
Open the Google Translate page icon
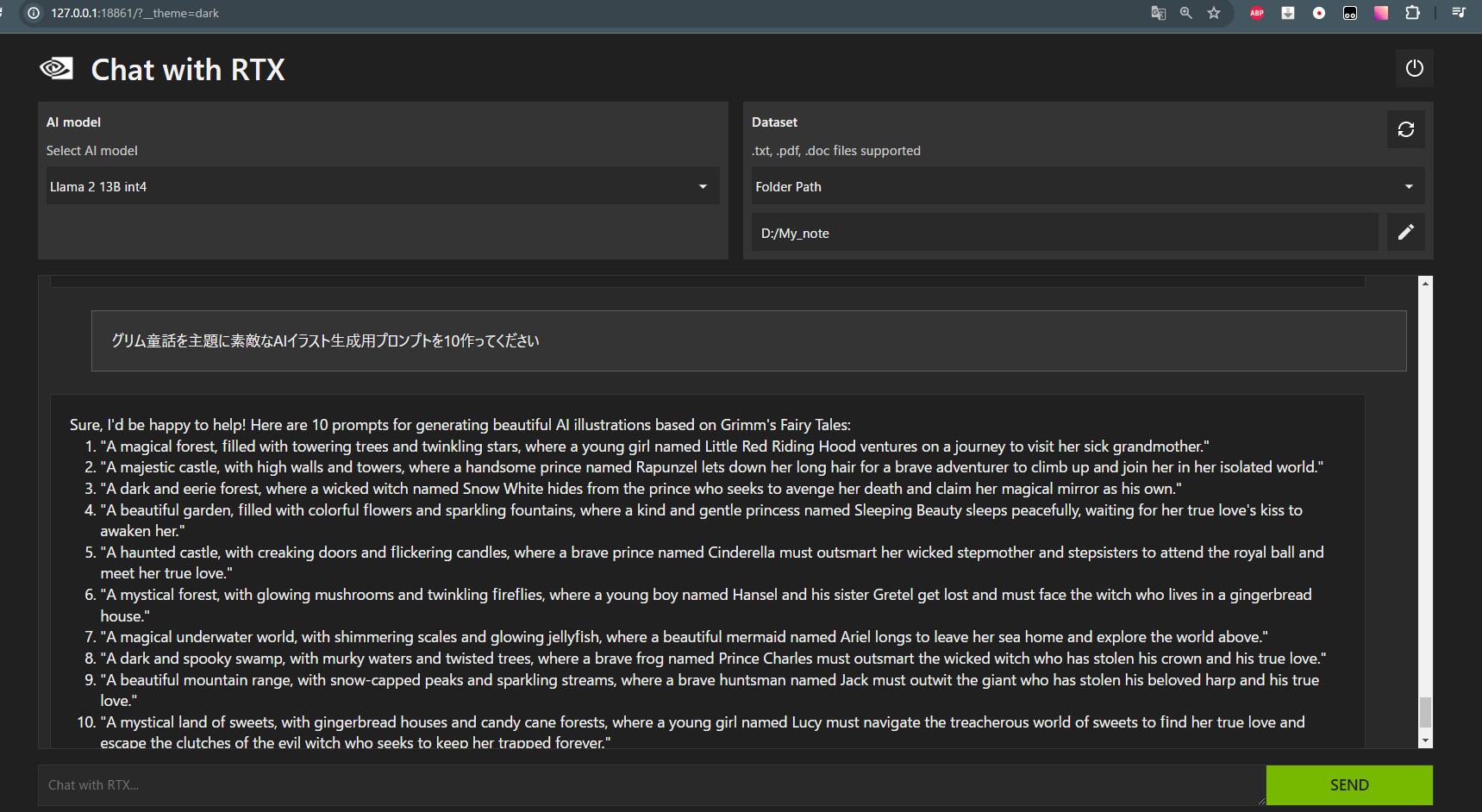[1158, 13]
